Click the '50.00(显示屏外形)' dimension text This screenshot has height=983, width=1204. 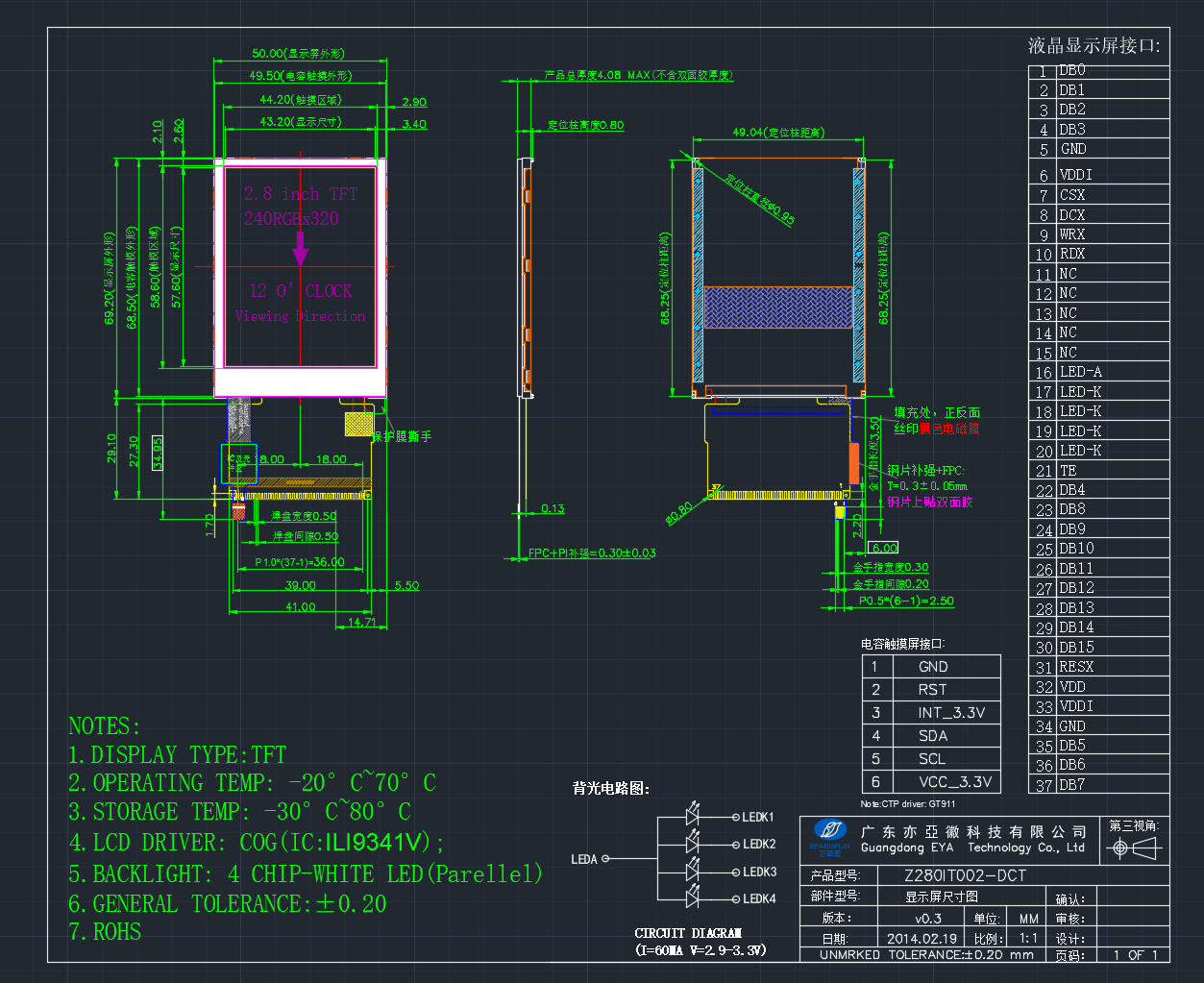[298, 54]
